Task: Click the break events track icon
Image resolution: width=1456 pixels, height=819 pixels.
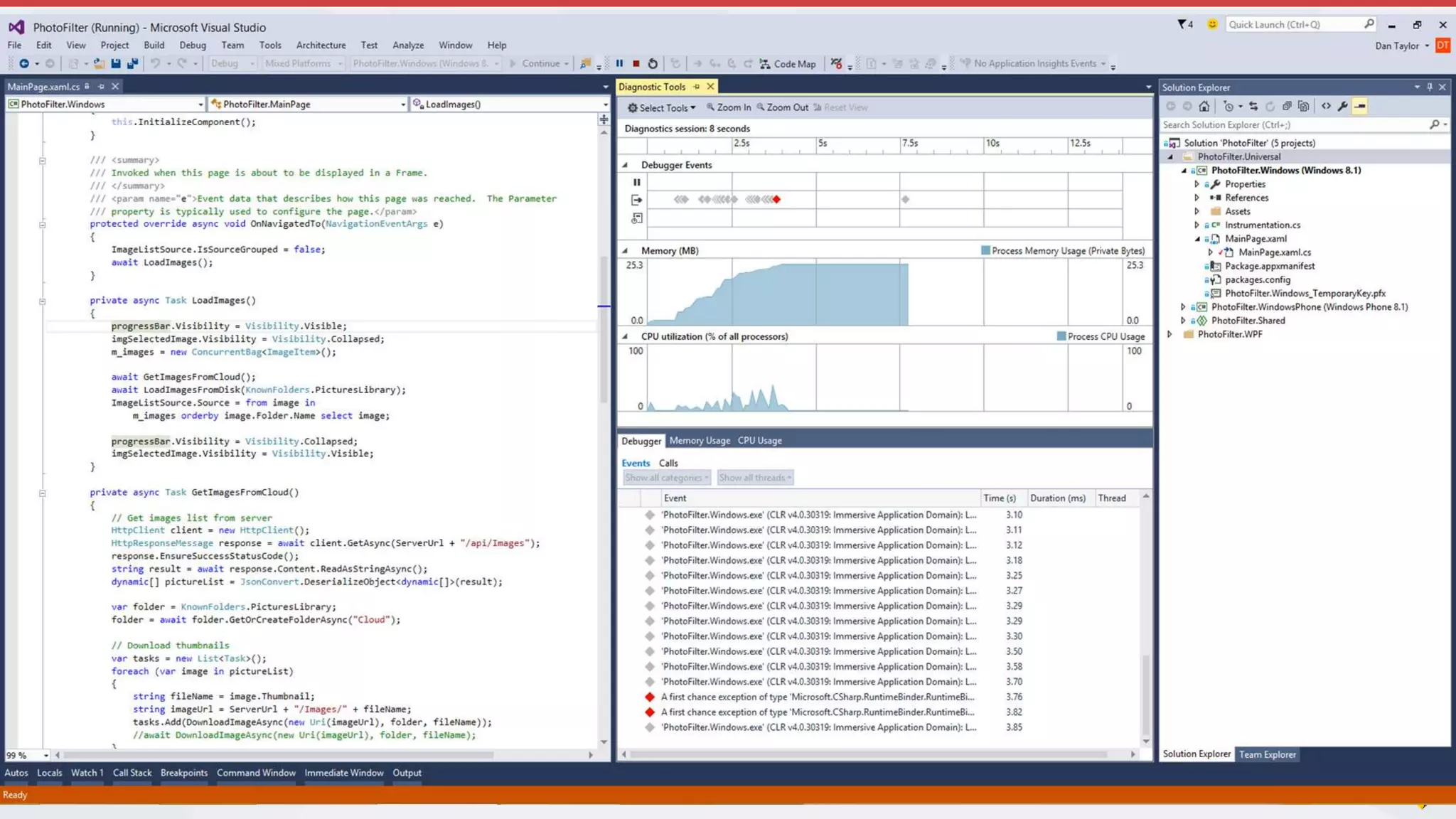Action: (636, 182)
